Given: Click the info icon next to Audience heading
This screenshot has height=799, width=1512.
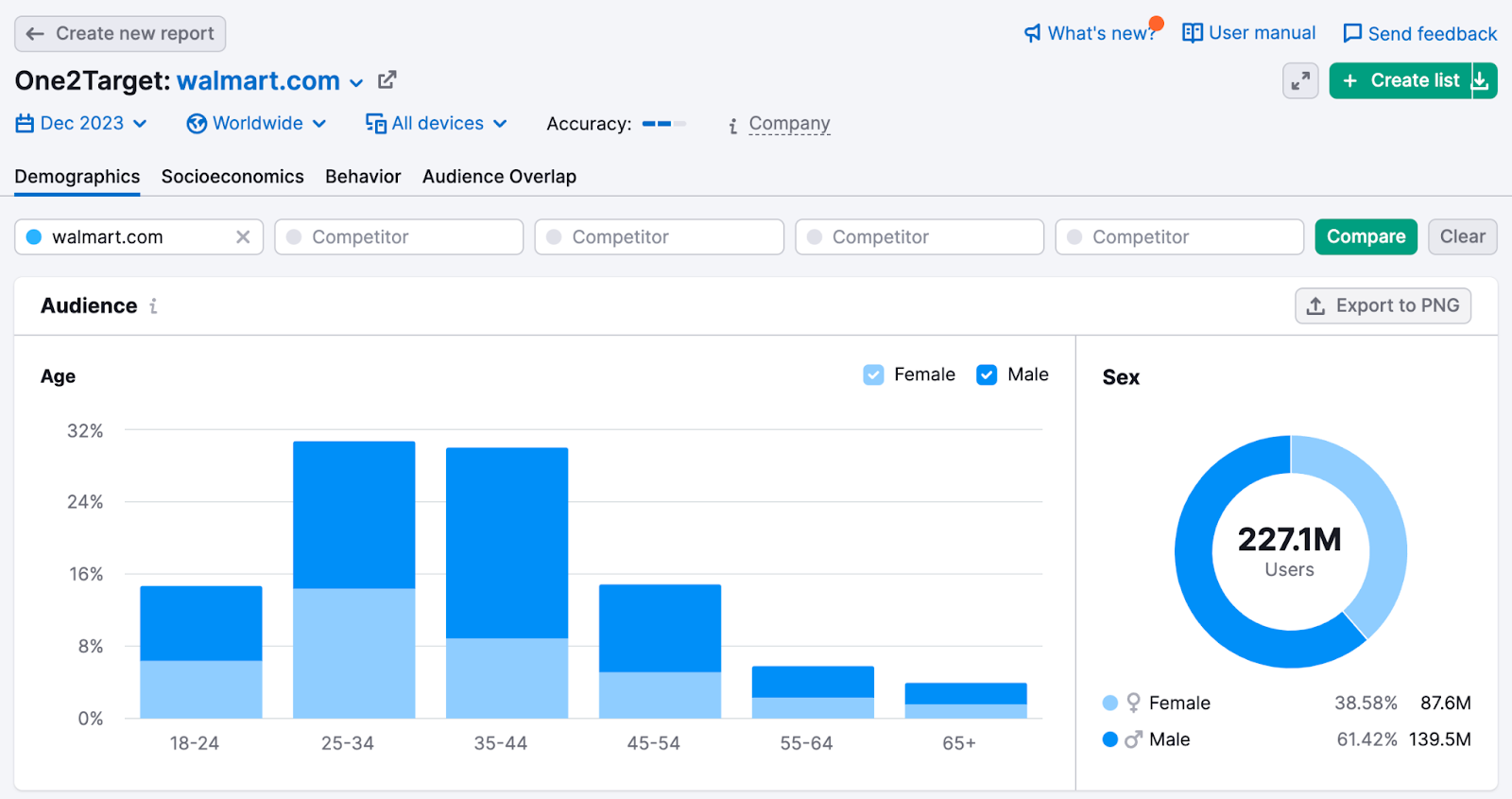Looking at the screenshot, I should [x=153, y=306].
